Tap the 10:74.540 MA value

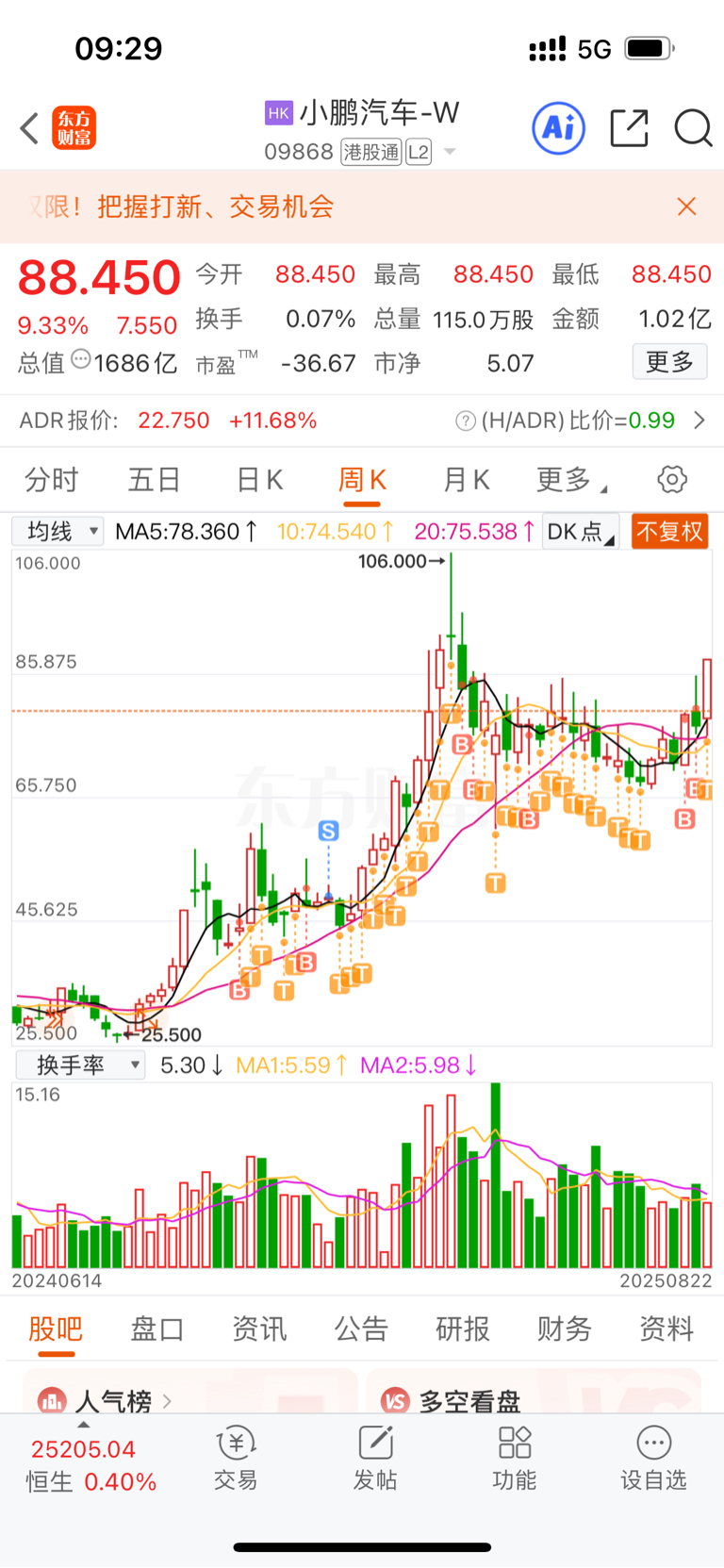(x=336, y=532)
